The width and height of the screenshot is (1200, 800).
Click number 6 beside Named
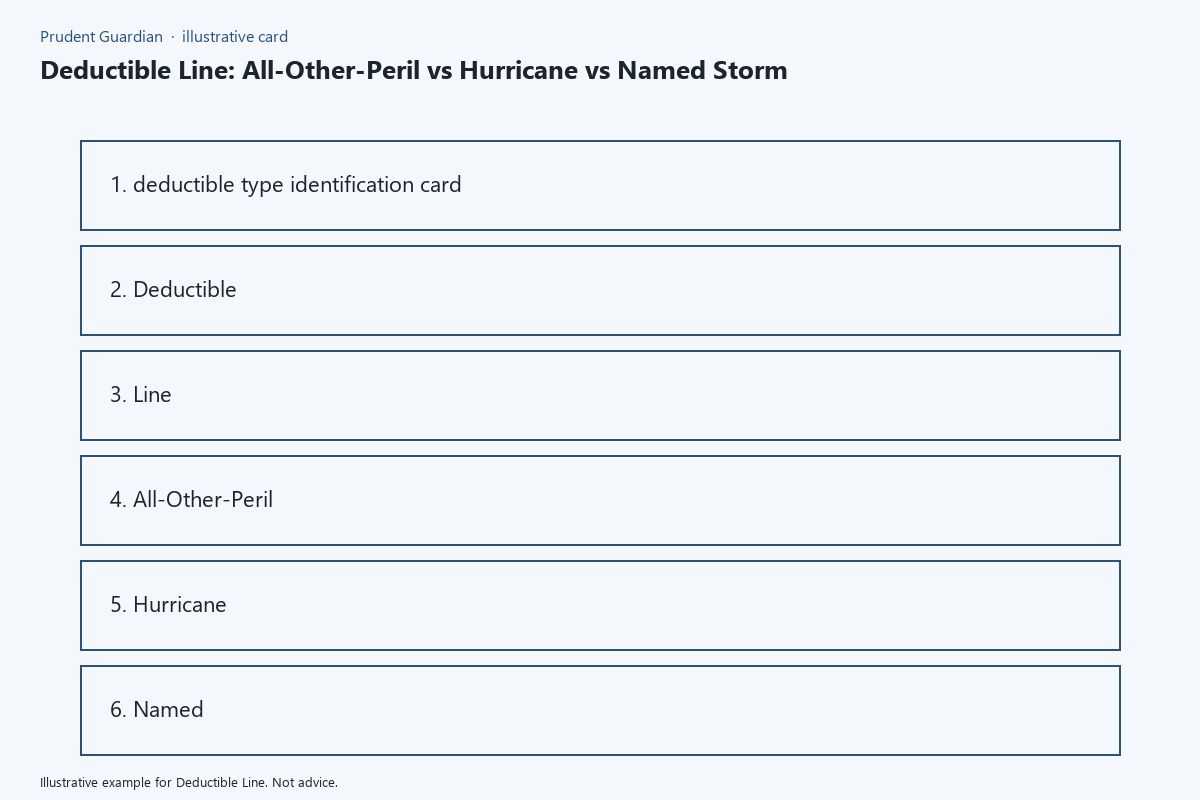[118, 710]
